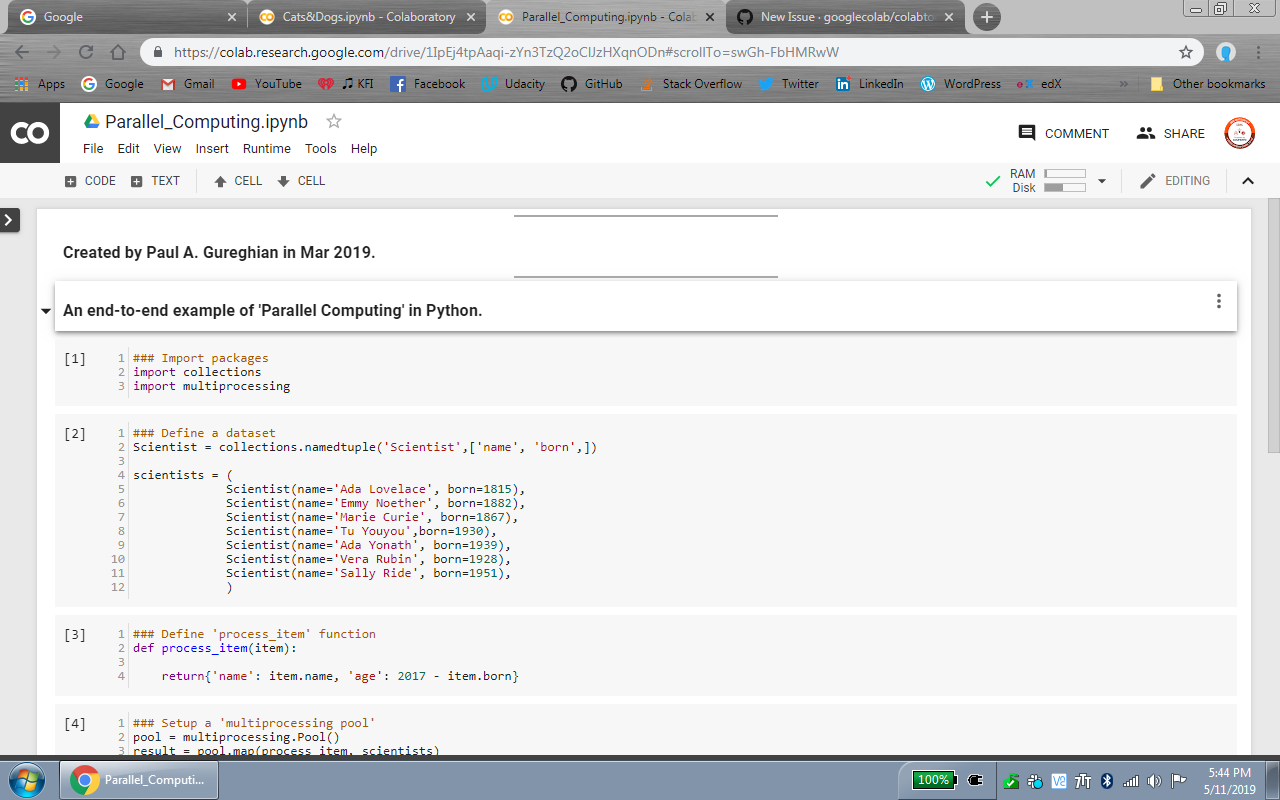Viewport: 1280px width, 800px height.
Task: Add a new TEXT cell
Action: 155,181
